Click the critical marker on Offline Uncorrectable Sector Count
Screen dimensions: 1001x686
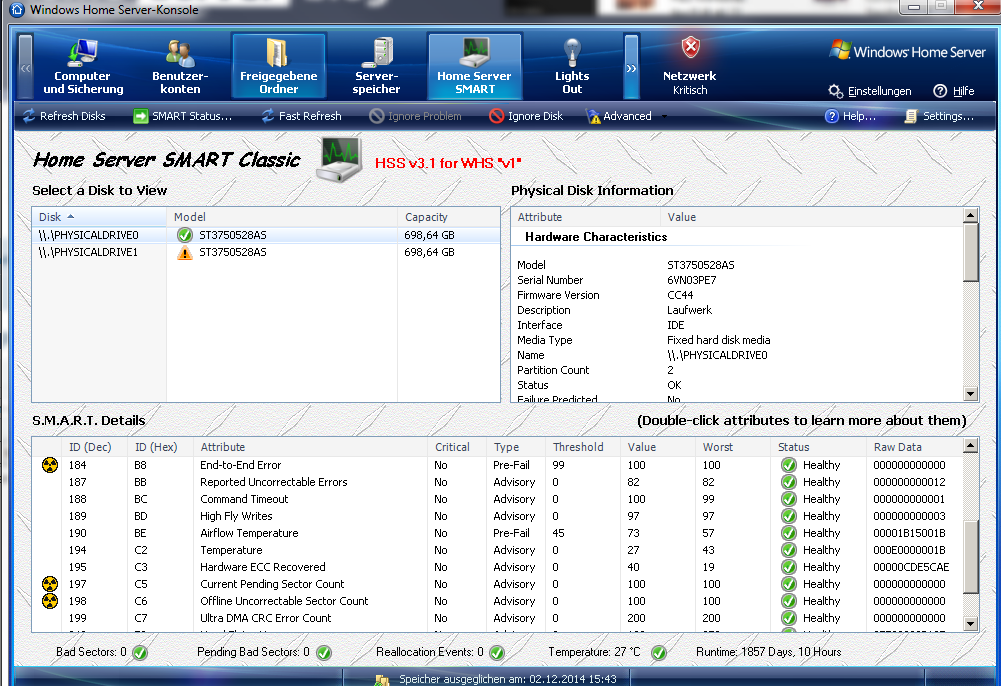click(50, 601)
